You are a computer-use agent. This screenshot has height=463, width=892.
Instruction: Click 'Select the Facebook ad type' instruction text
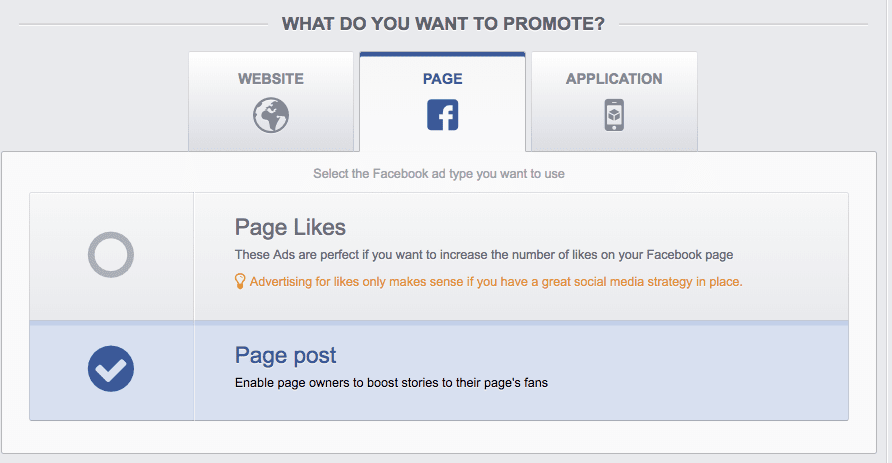(439, 174)
